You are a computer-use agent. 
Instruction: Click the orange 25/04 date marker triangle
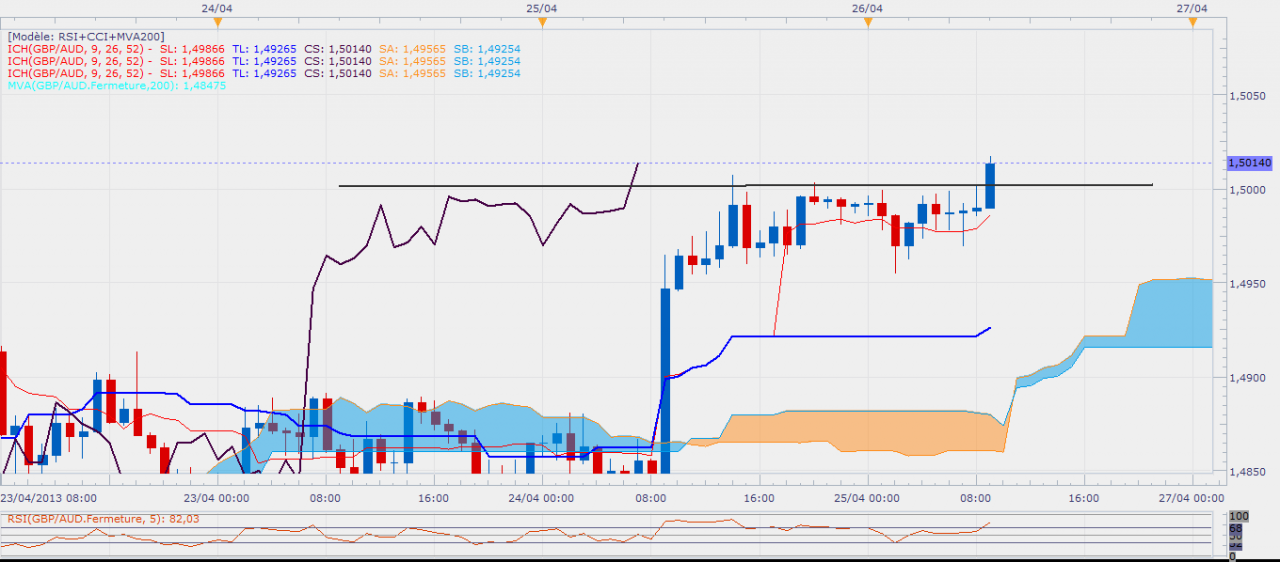[543, 22]
